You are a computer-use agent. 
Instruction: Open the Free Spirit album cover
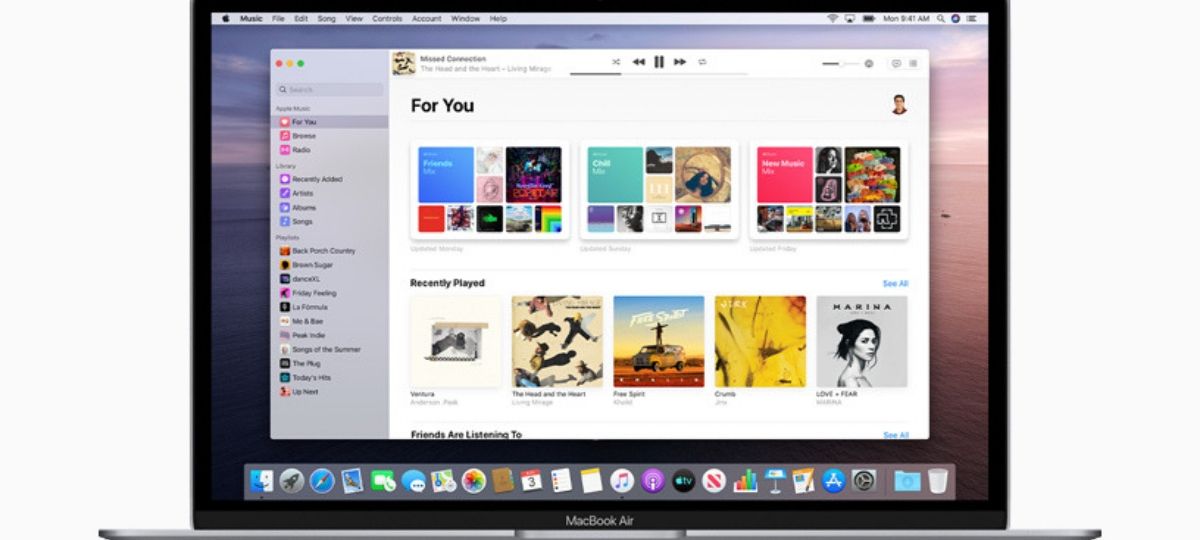[x=658, y=341]
